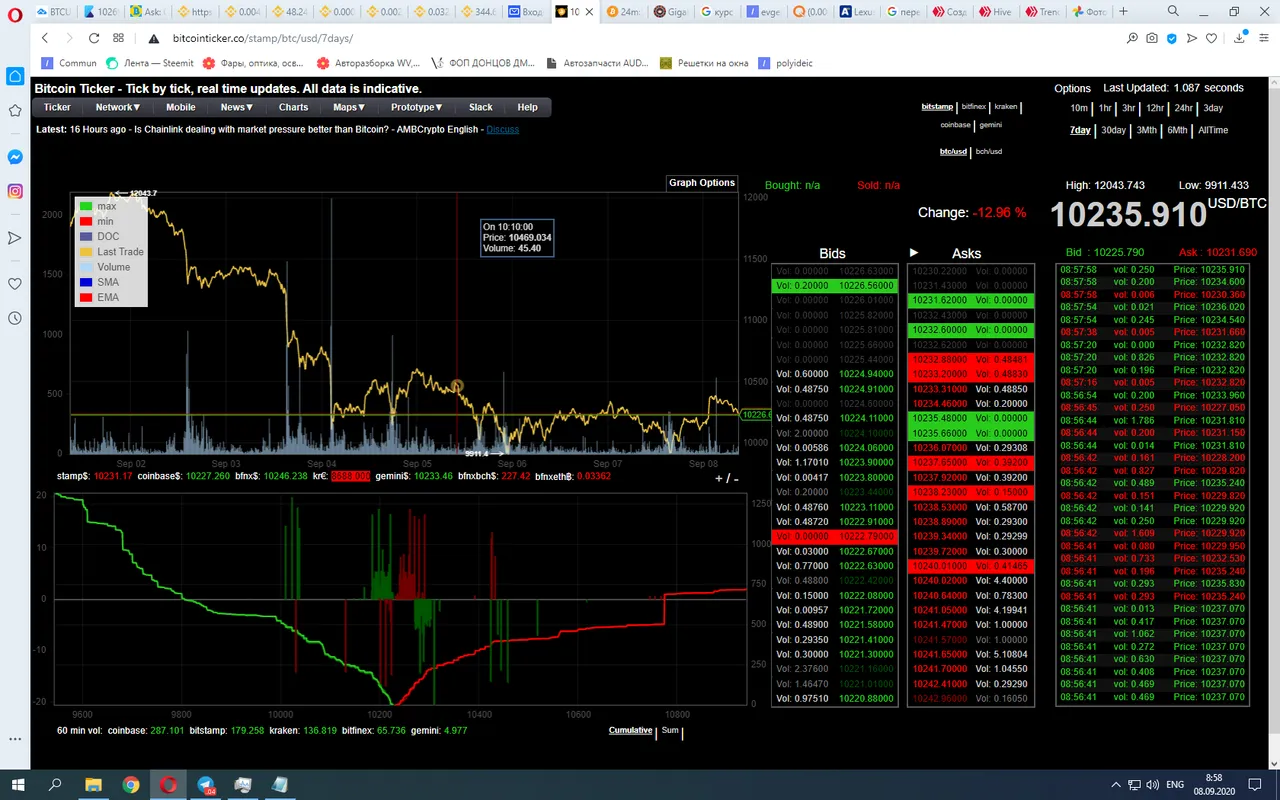Image resolution: width=1280 pixels, height=800 pixels.
Task: Reload the bitcointicker page
Action: pyautogui.click(x=93, y=38)
